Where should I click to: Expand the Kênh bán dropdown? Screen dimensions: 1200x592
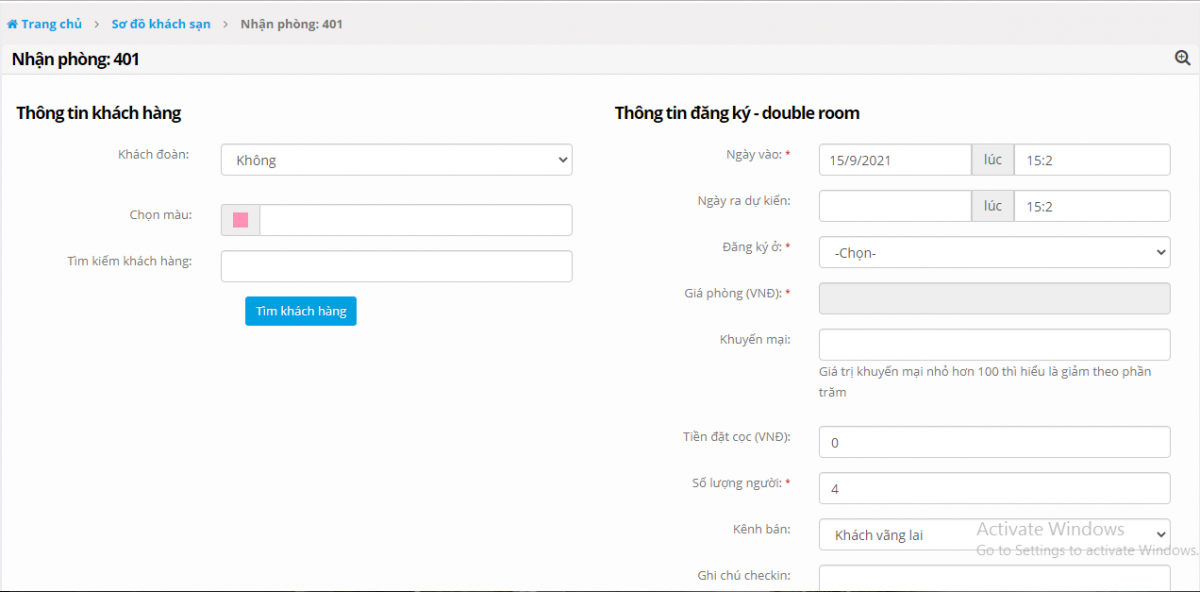[x=994, y=535]
